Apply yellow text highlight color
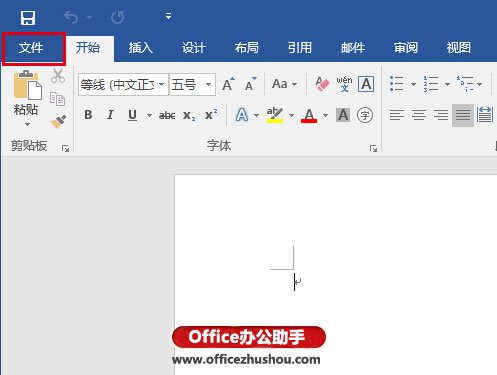 point(275,115)
